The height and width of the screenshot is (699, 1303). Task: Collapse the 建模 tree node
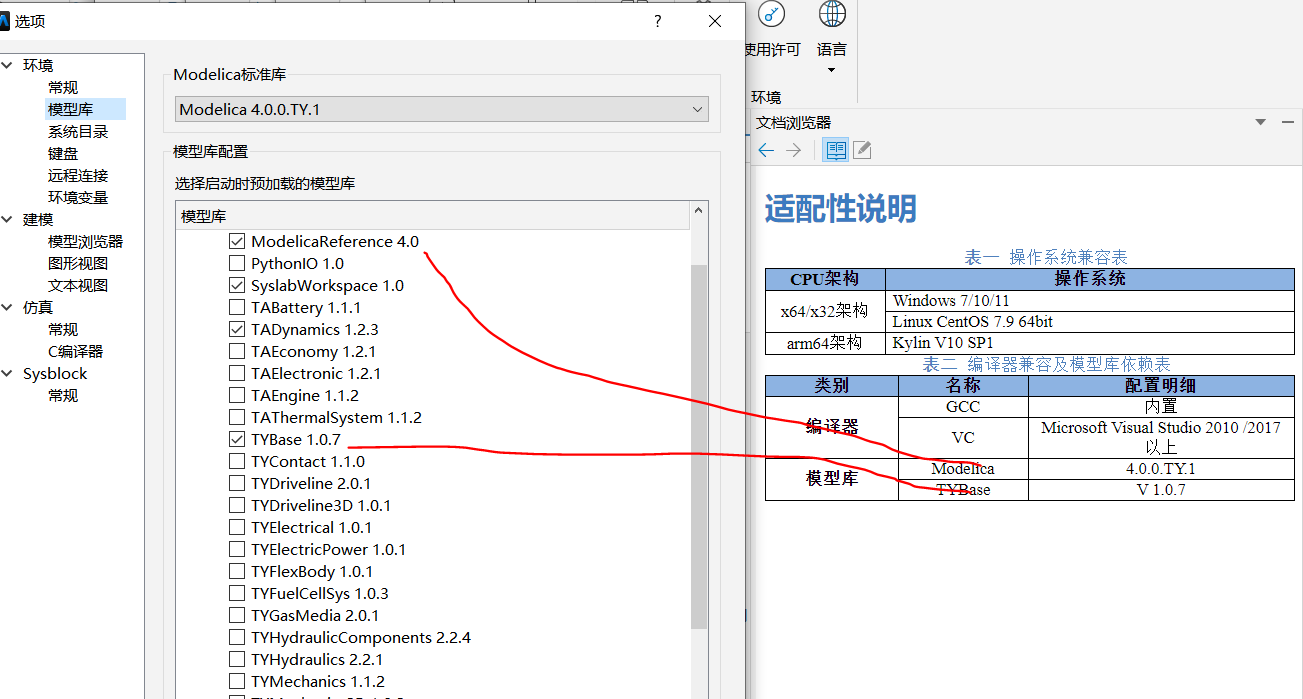(x=8, y=219)
